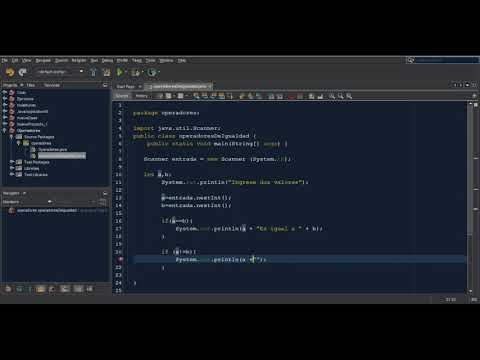Screen dimensions: 480x360
Task: Open the View menu
Action: [x=26, y=60]
